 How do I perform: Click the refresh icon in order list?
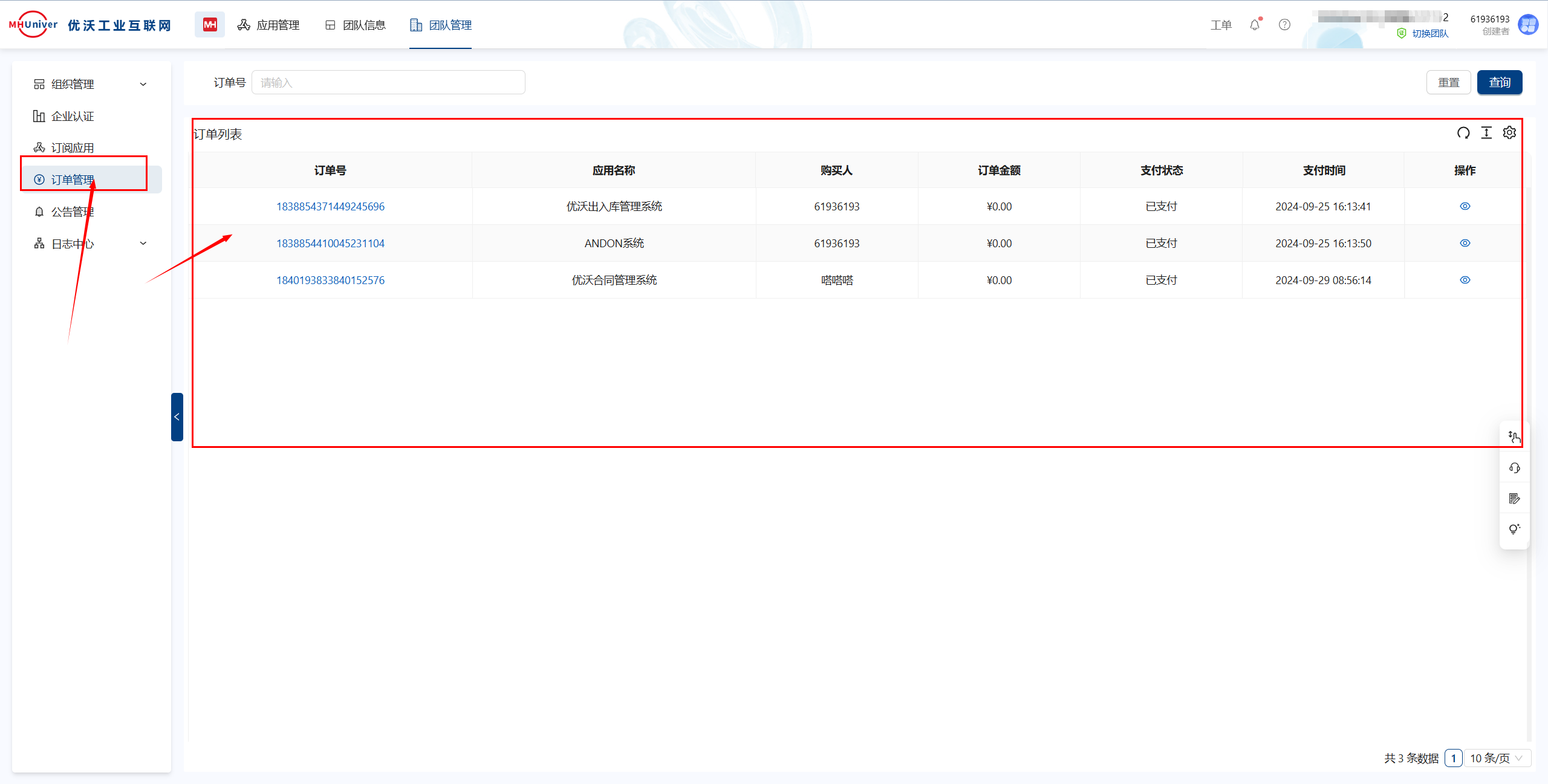click(1463, 133)
